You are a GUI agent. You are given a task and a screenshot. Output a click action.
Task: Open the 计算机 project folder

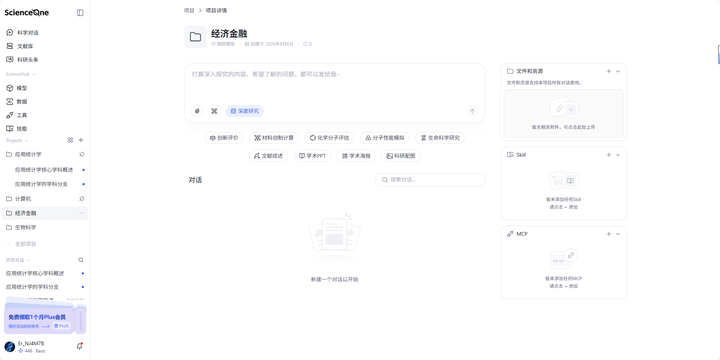pyautogui.click(x=23, y=199)
